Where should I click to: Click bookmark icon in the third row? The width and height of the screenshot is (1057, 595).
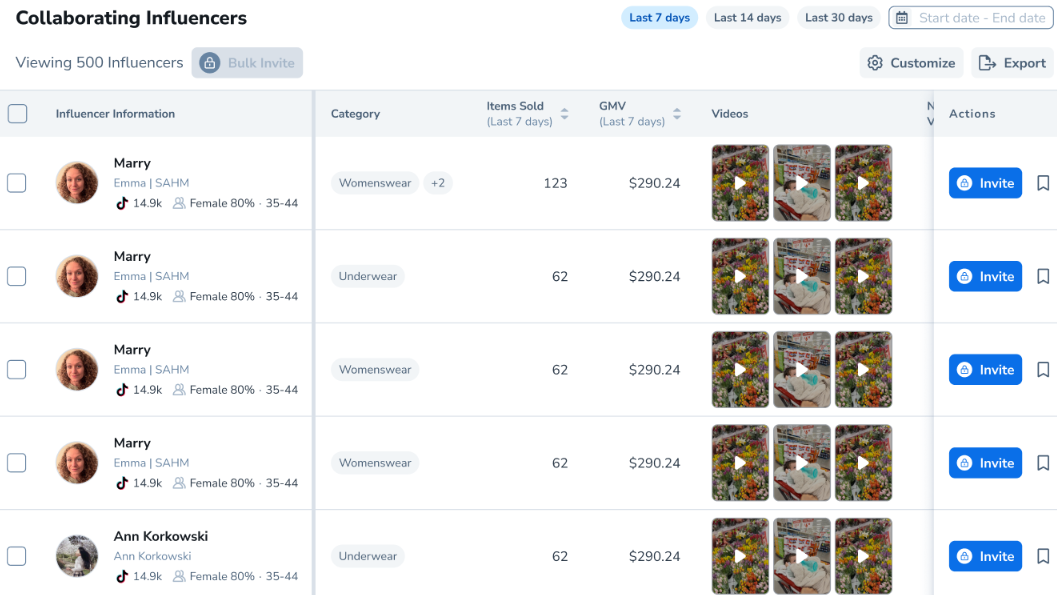[x=1042, y=370]
